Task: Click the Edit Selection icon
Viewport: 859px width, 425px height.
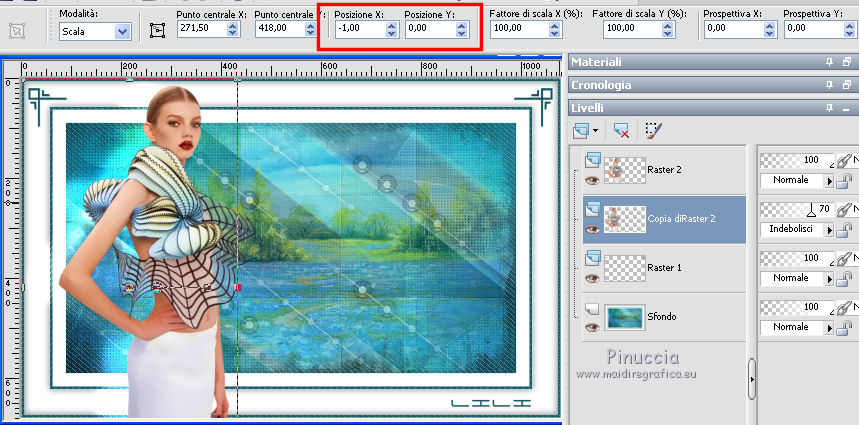Action: tap(654, 130)
